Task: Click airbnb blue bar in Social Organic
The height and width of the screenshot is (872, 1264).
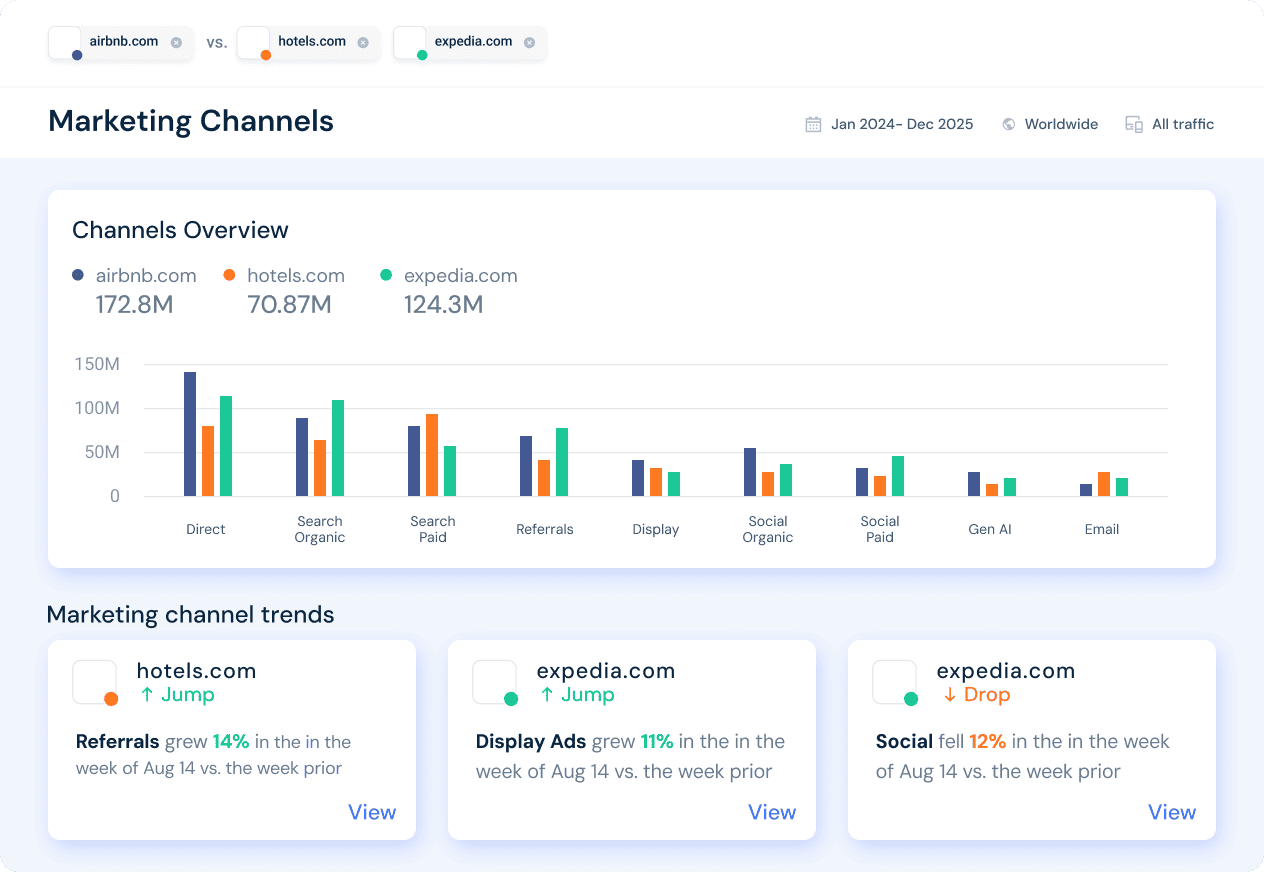Action: click(750, 472)
